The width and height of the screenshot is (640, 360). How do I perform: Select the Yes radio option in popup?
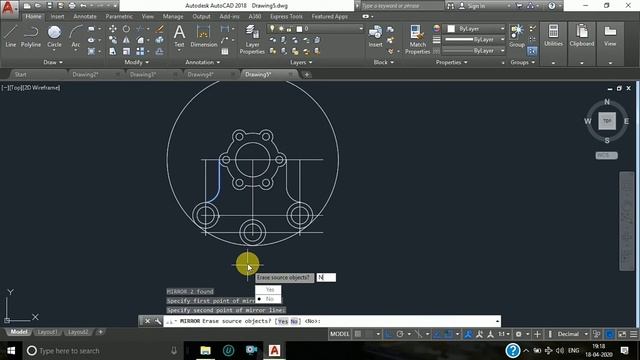click(x=268, y=290)
